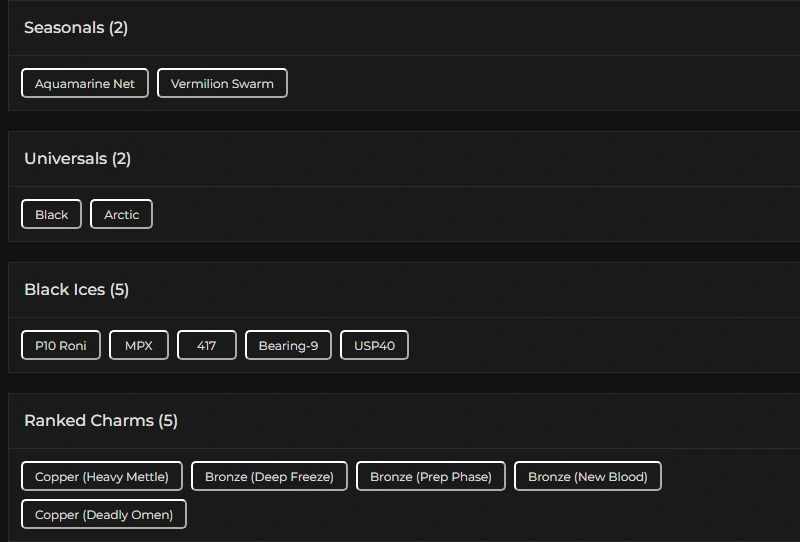The width and height of the screenshot is (800, 542).
Task: Pick the Bronze (New Blood) charm
Action: coord(588,476)
